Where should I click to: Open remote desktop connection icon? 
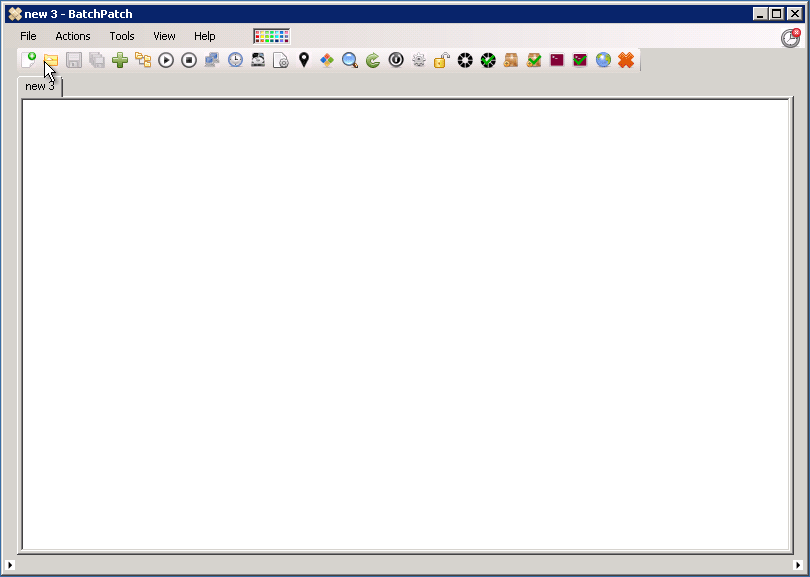[211, 60]
